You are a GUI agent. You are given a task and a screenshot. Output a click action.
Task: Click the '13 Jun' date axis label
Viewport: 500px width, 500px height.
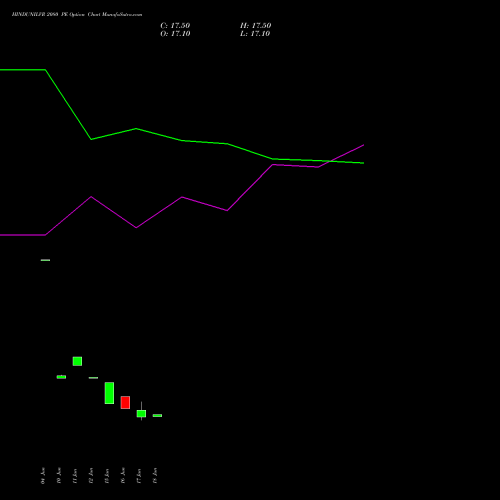[x=107, y=476]
